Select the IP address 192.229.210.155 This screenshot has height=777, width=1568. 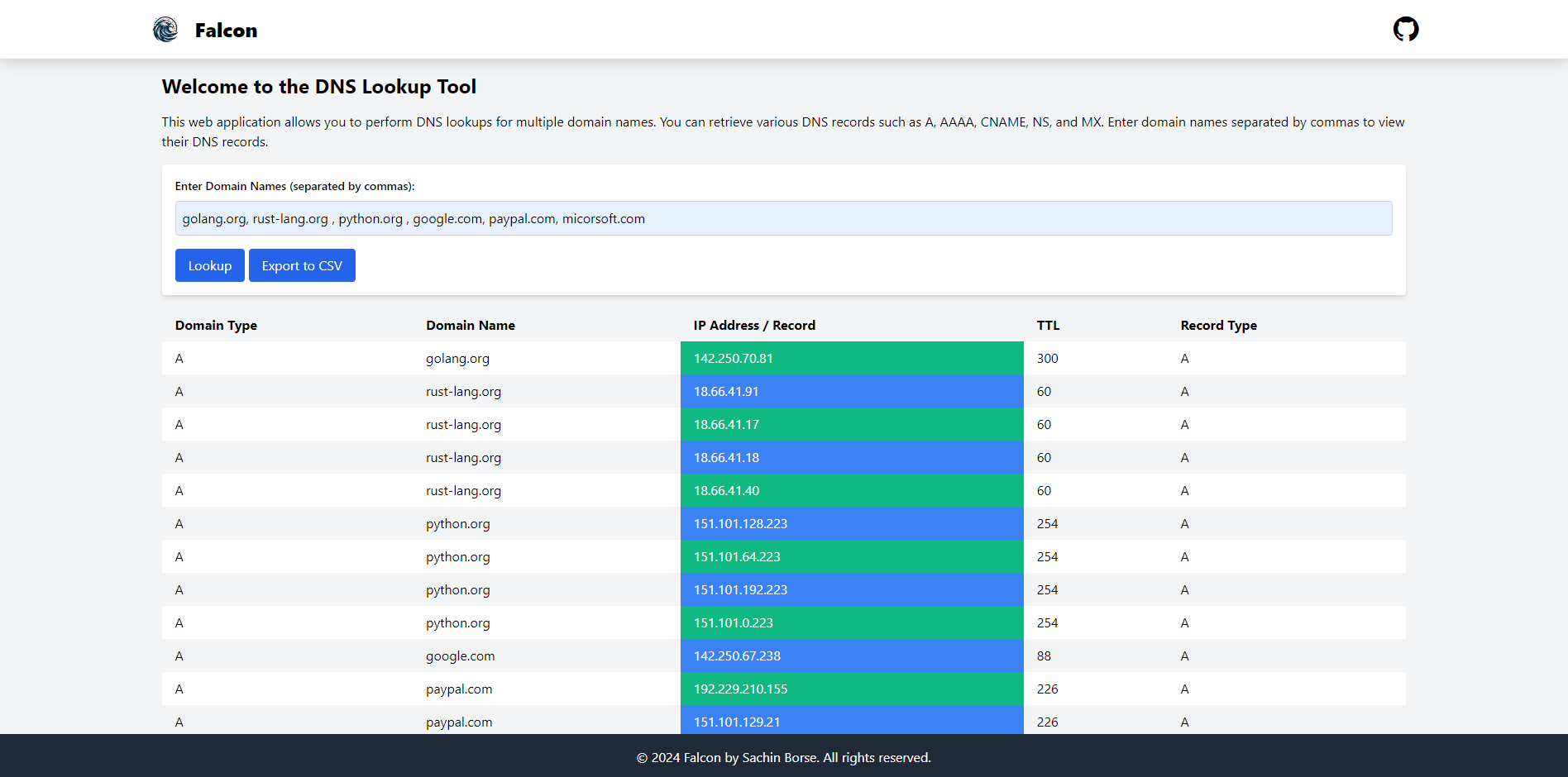tap(740, 689)
